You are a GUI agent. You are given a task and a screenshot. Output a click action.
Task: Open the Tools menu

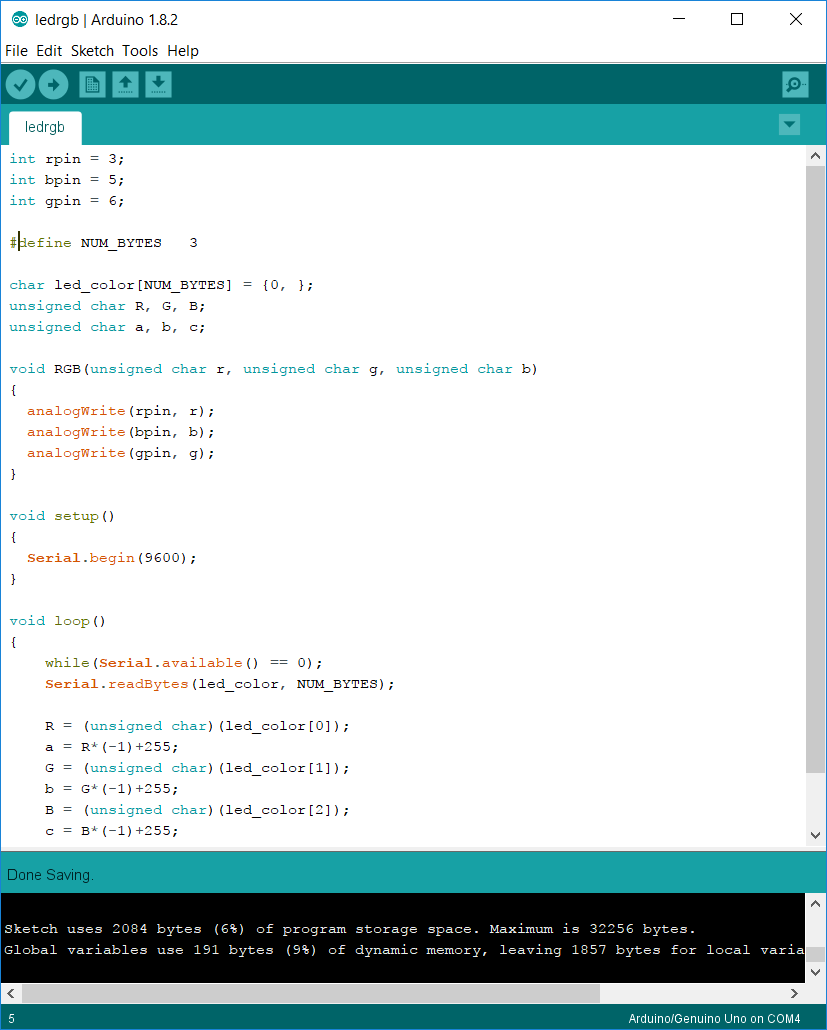140,51
